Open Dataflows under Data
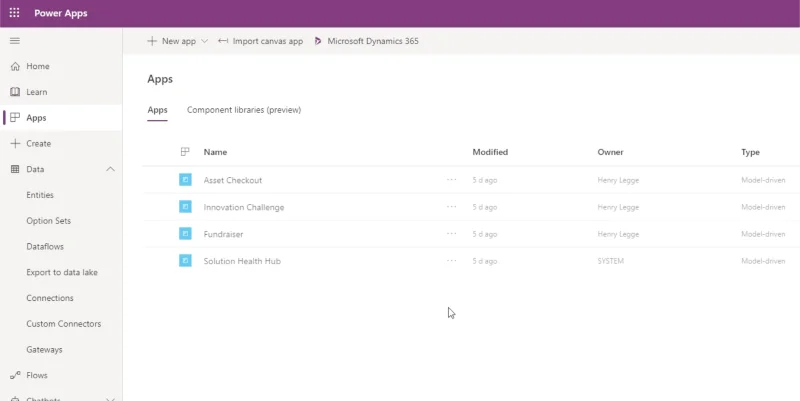Viewport: 800px width, 401px height. click(x=45, y=246)
